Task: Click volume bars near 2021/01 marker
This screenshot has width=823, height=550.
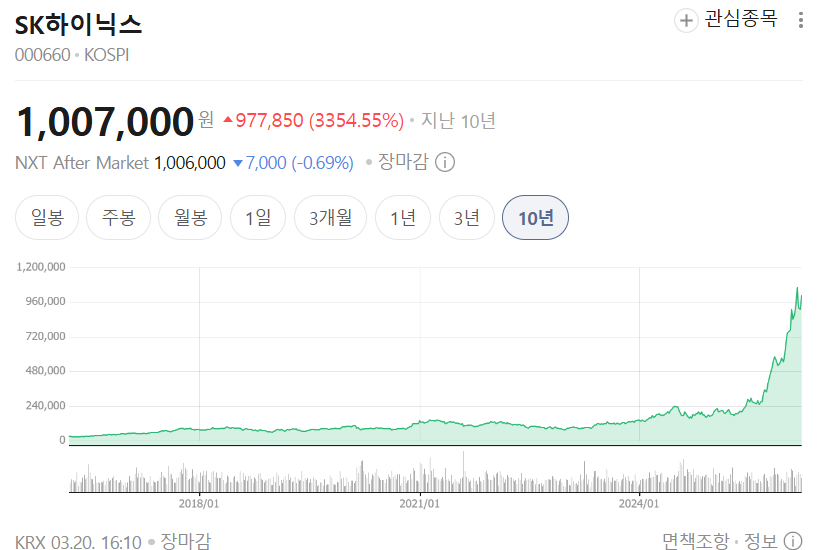Action: 420,480
